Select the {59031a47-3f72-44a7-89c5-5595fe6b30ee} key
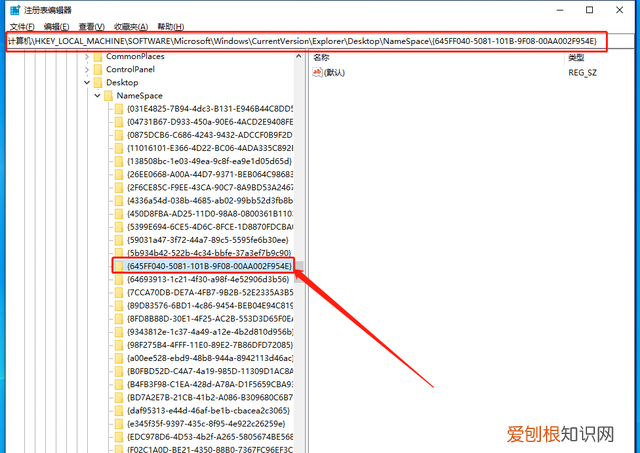The image size is (640, 453). 207,240
